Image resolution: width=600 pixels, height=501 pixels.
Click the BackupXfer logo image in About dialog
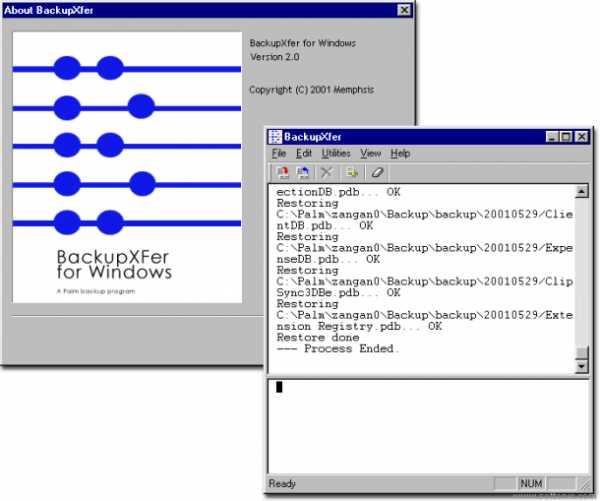(x=127, y=167)
